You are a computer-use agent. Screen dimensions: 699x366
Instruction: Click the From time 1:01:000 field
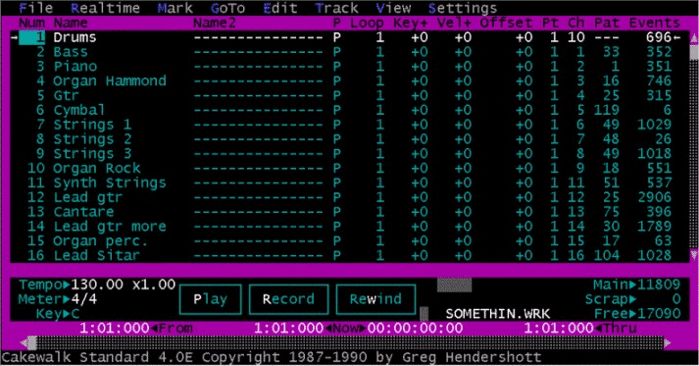point(115,329)
